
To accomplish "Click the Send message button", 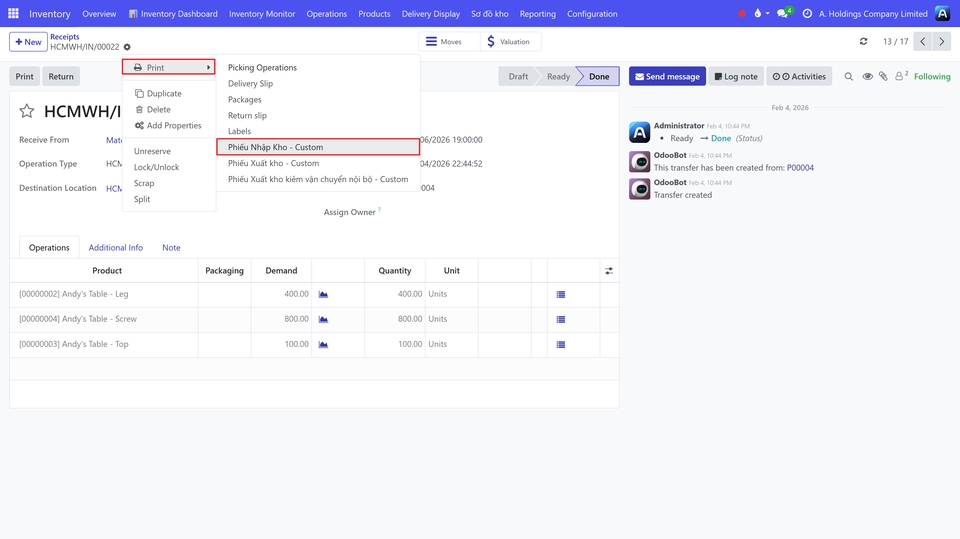I will pyautogui.click(x=667, y=76).
